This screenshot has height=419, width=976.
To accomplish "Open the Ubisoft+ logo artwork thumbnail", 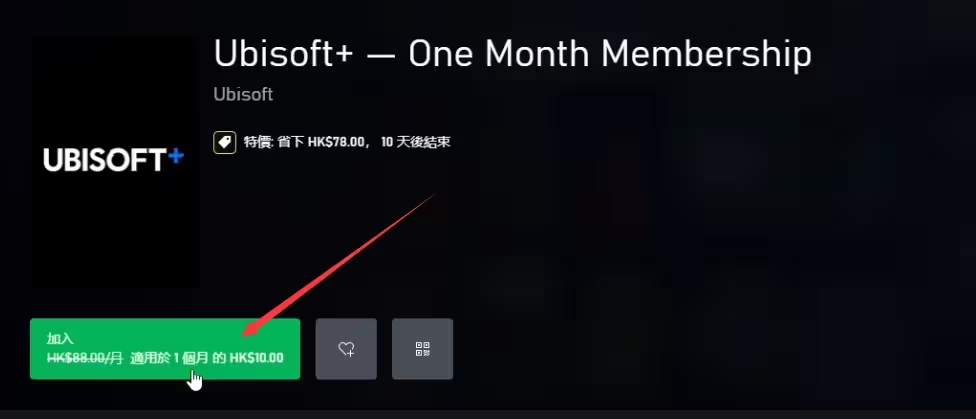I will coord(115,161).
